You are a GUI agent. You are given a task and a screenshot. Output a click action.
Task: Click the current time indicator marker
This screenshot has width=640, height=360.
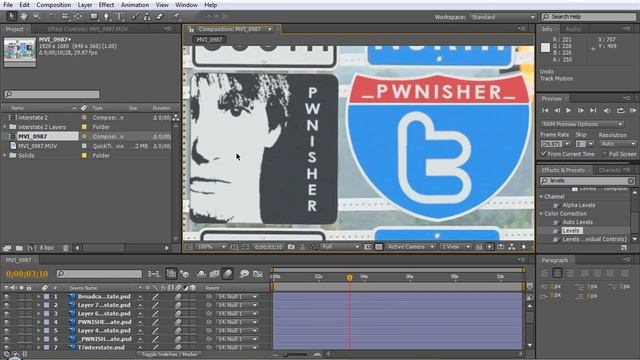coord(349,278)
